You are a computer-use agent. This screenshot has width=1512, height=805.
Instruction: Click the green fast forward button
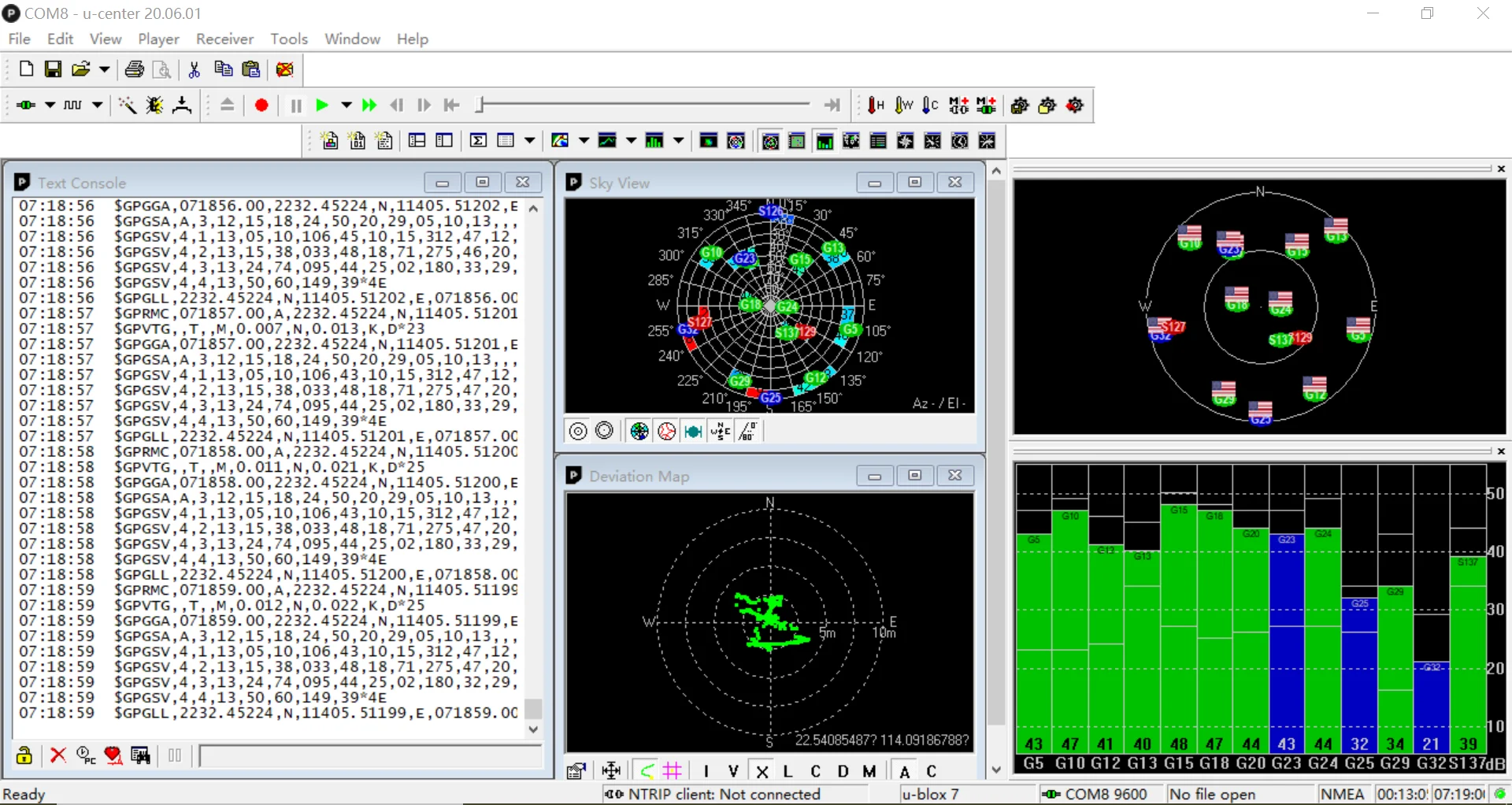click(369, 106)
